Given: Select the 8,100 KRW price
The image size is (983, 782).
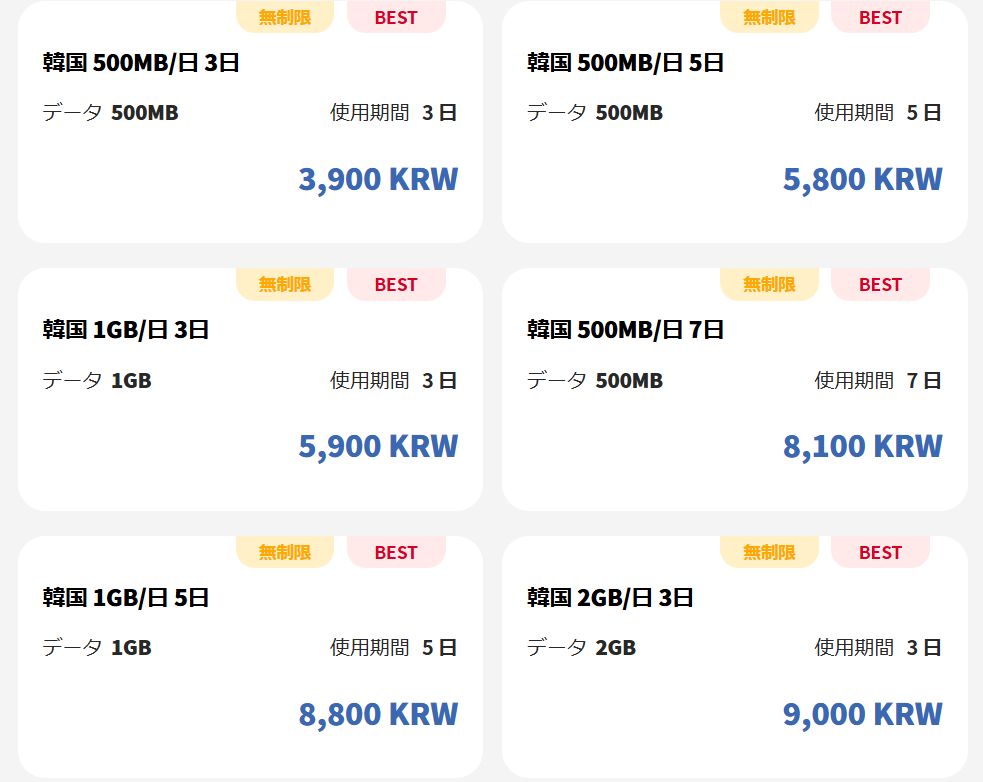Looking at the screenshot, I should point(862,446).
